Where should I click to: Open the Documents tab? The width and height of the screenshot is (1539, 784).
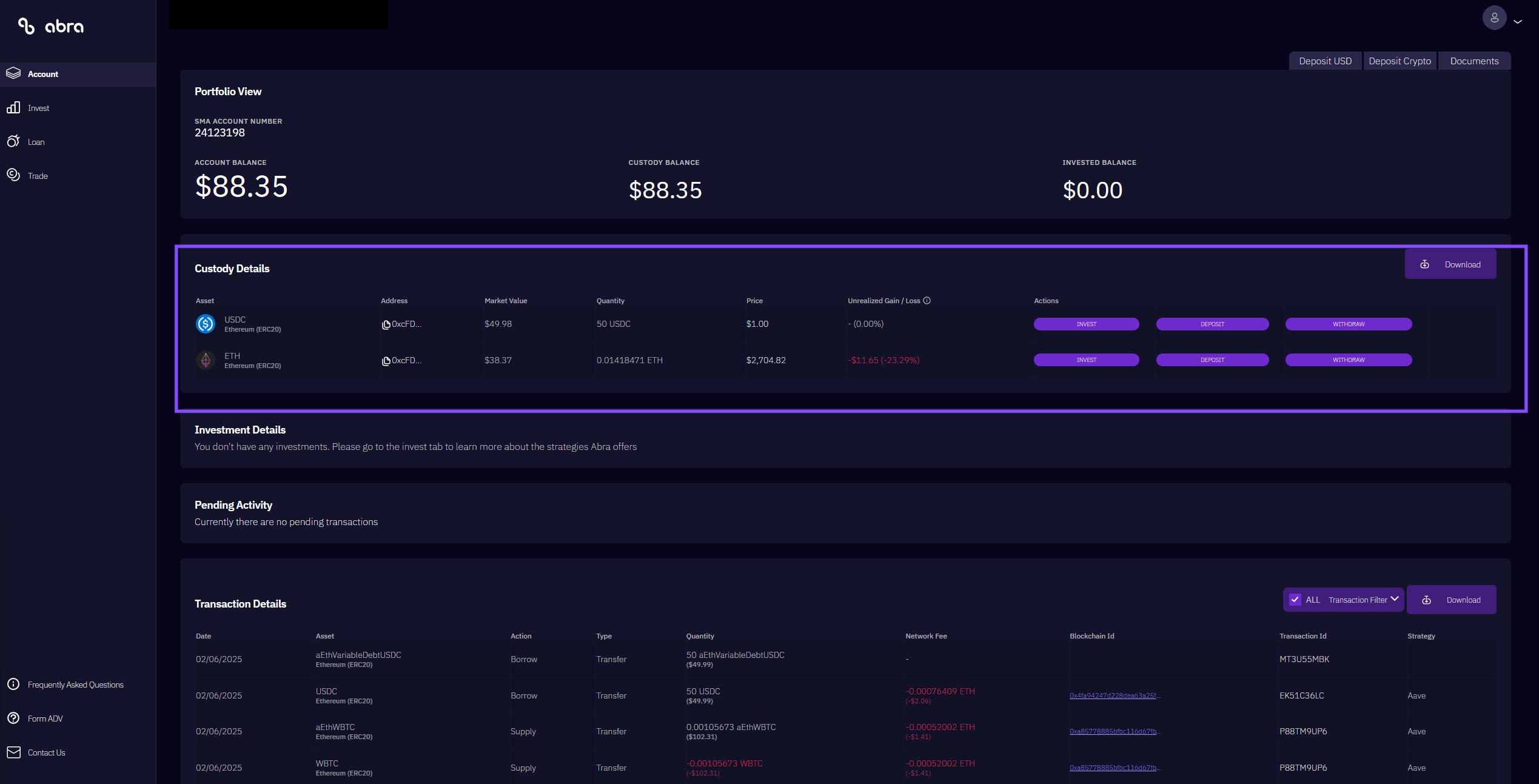coord(1474,61)
